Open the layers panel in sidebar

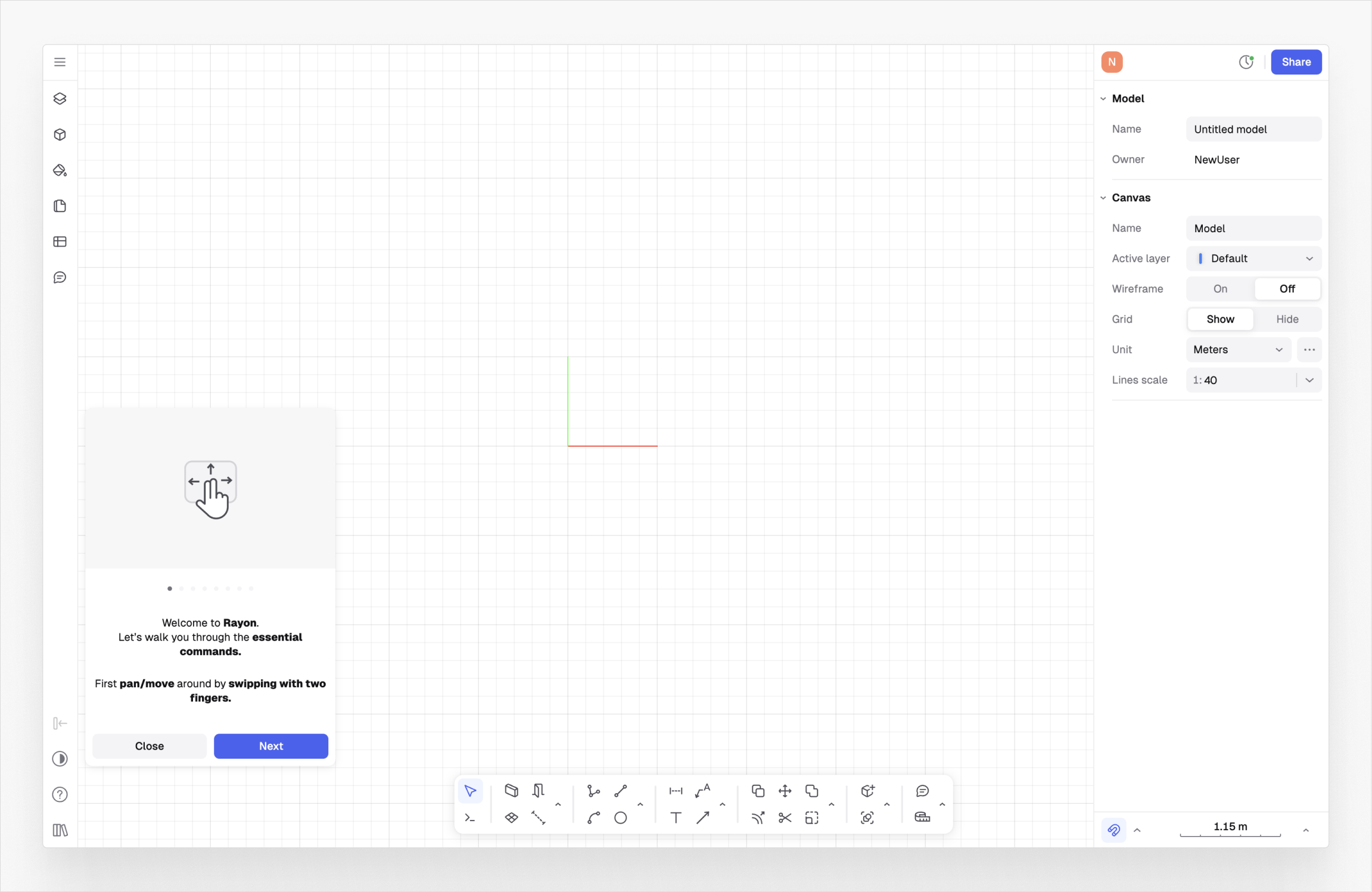click(60, 99)
